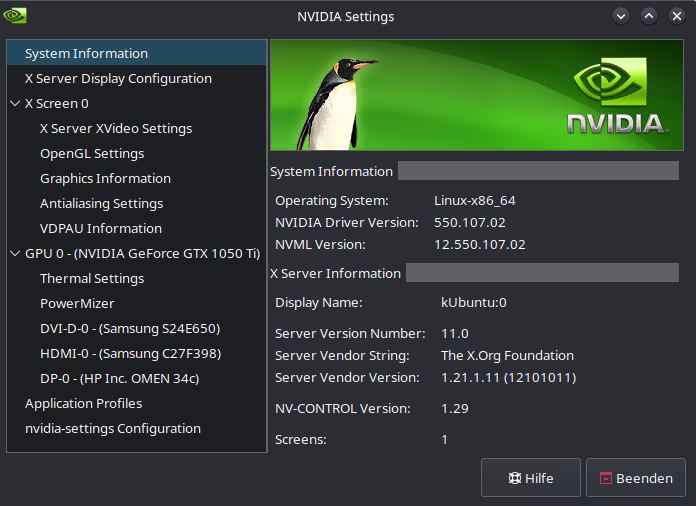Click the X Server Information section header
696x506 pixels.
335,273
